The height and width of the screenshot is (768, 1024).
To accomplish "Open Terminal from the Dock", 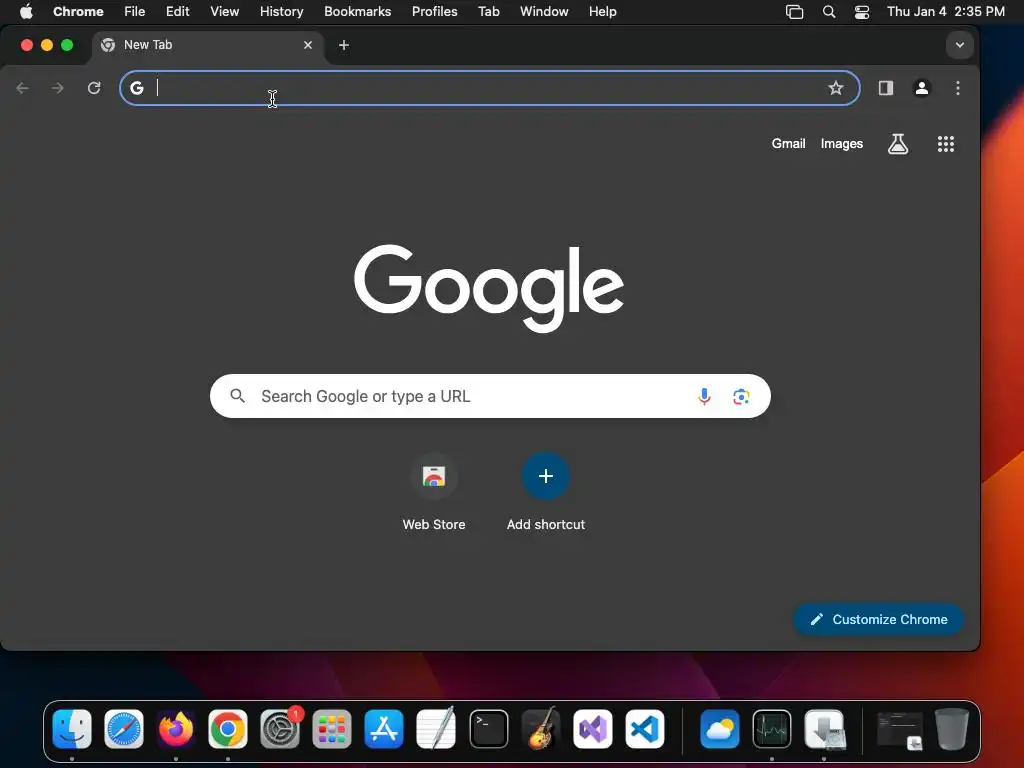I will tap(488, 729).
